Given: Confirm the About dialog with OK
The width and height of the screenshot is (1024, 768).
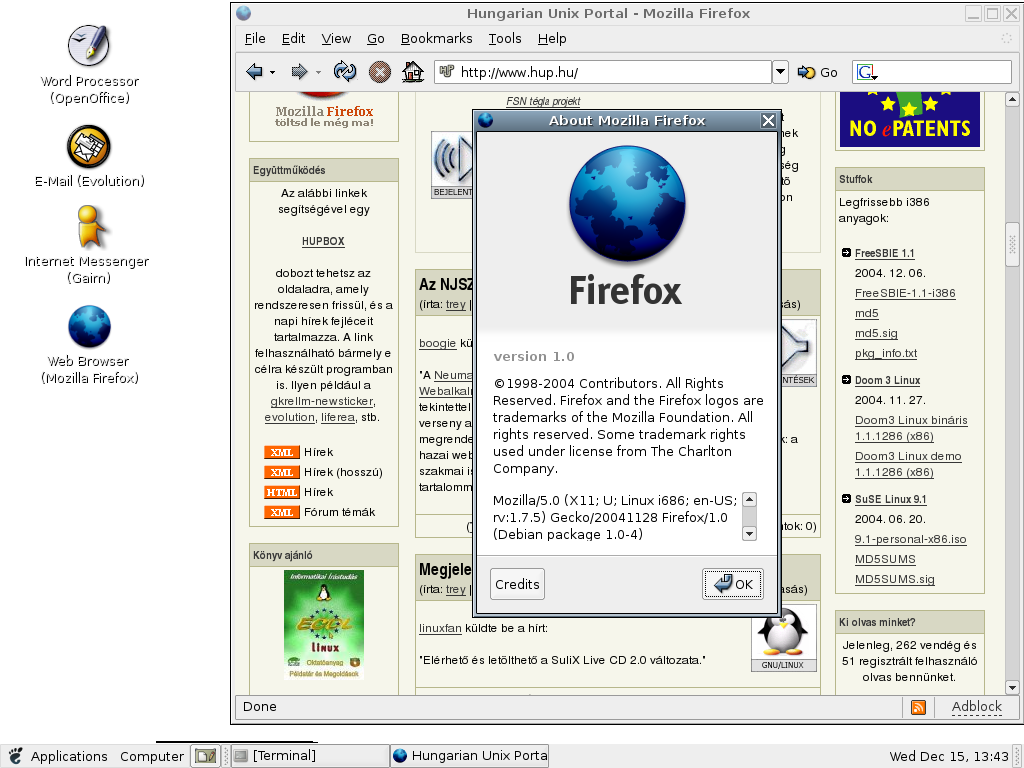Looking at the screenshot, I should click(x=733, y=584).
